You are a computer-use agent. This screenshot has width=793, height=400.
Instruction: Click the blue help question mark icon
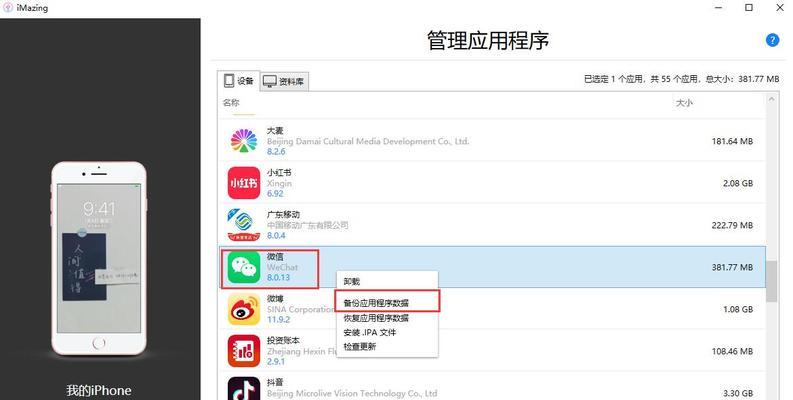(772, 40)
